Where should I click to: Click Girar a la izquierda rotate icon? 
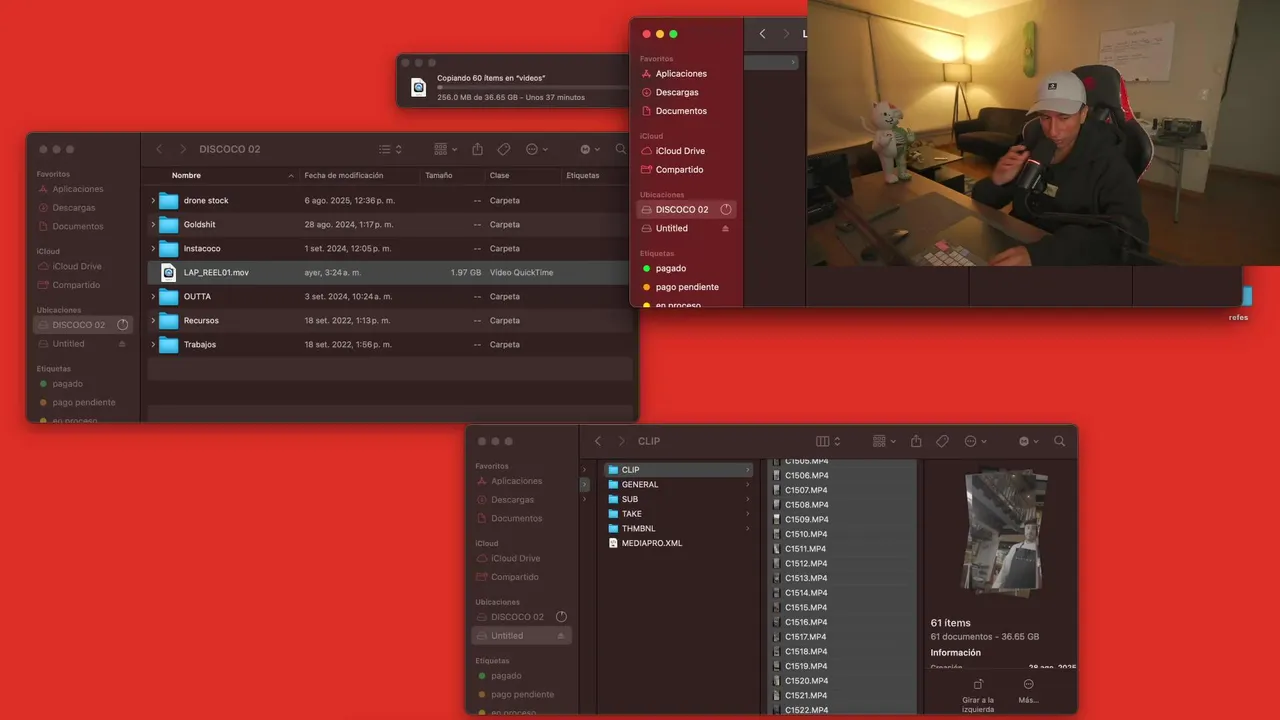coord(978,684)
